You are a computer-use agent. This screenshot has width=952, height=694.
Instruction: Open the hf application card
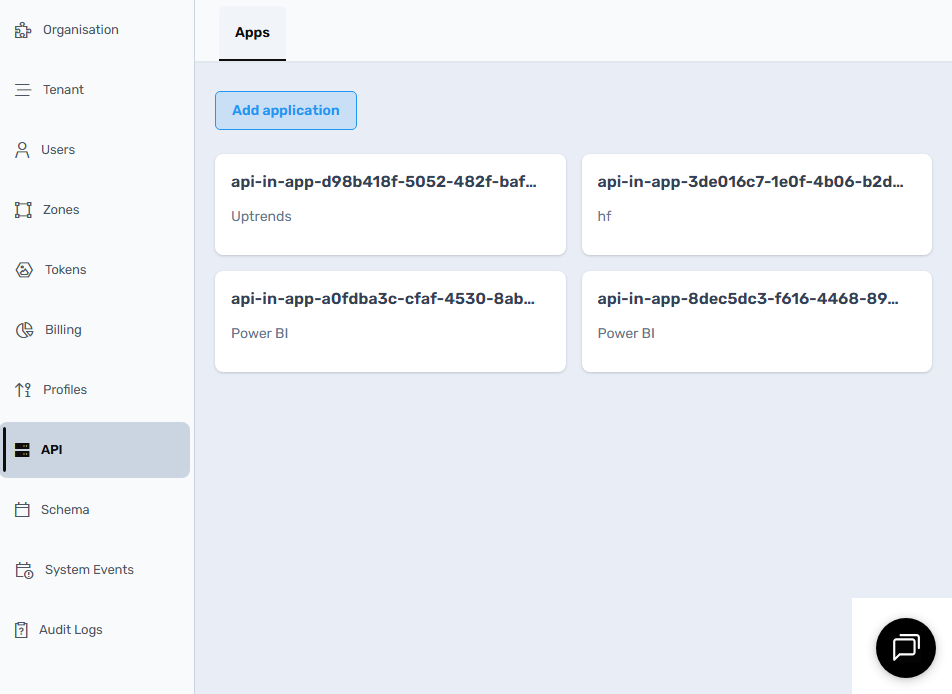coord(756,204)
